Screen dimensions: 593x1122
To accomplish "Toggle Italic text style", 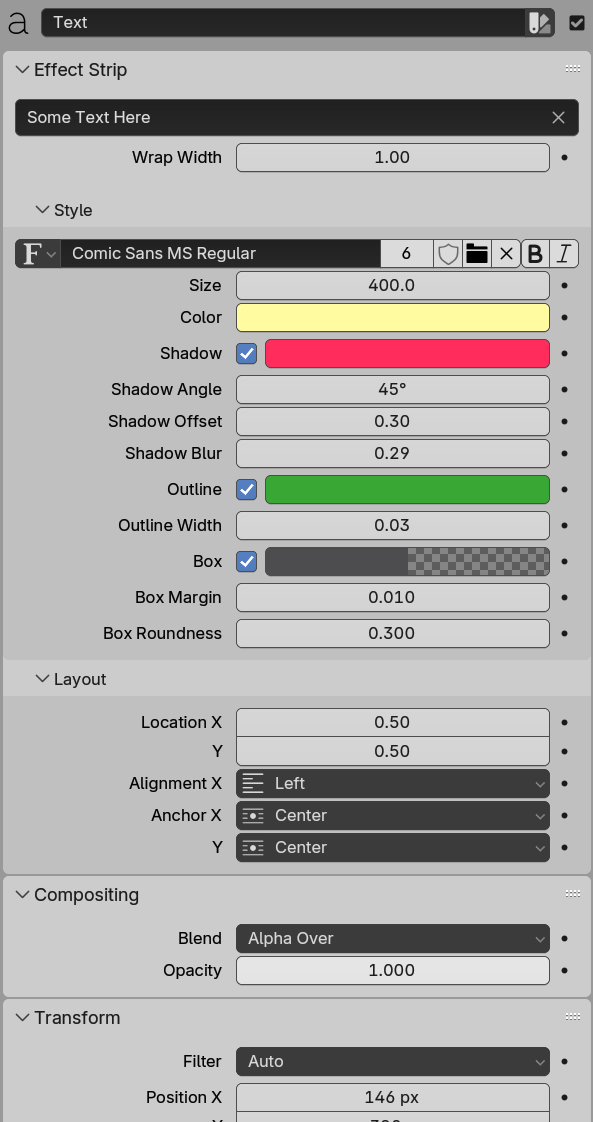I will (564, 253).
